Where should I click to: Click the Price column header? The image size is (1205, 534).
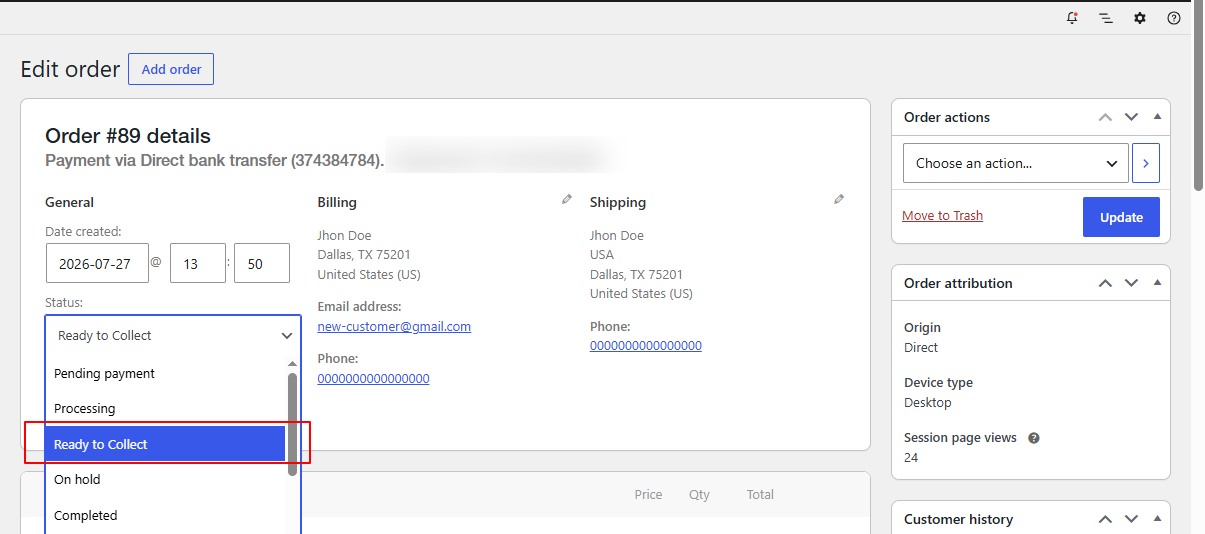648,494
